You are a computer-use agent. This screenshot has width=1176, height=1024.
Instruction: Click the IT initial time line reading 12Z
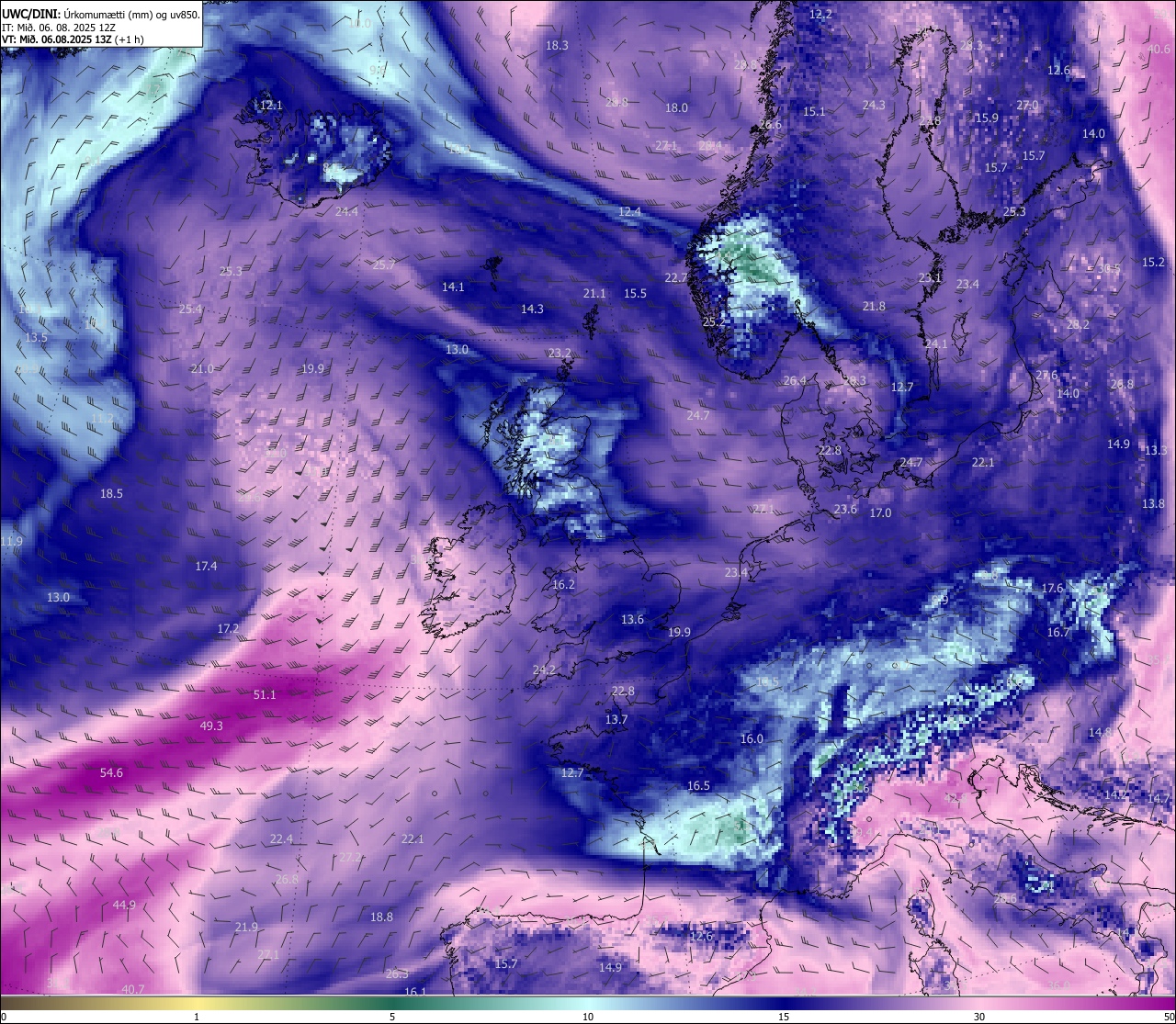[x=59, y=28]
